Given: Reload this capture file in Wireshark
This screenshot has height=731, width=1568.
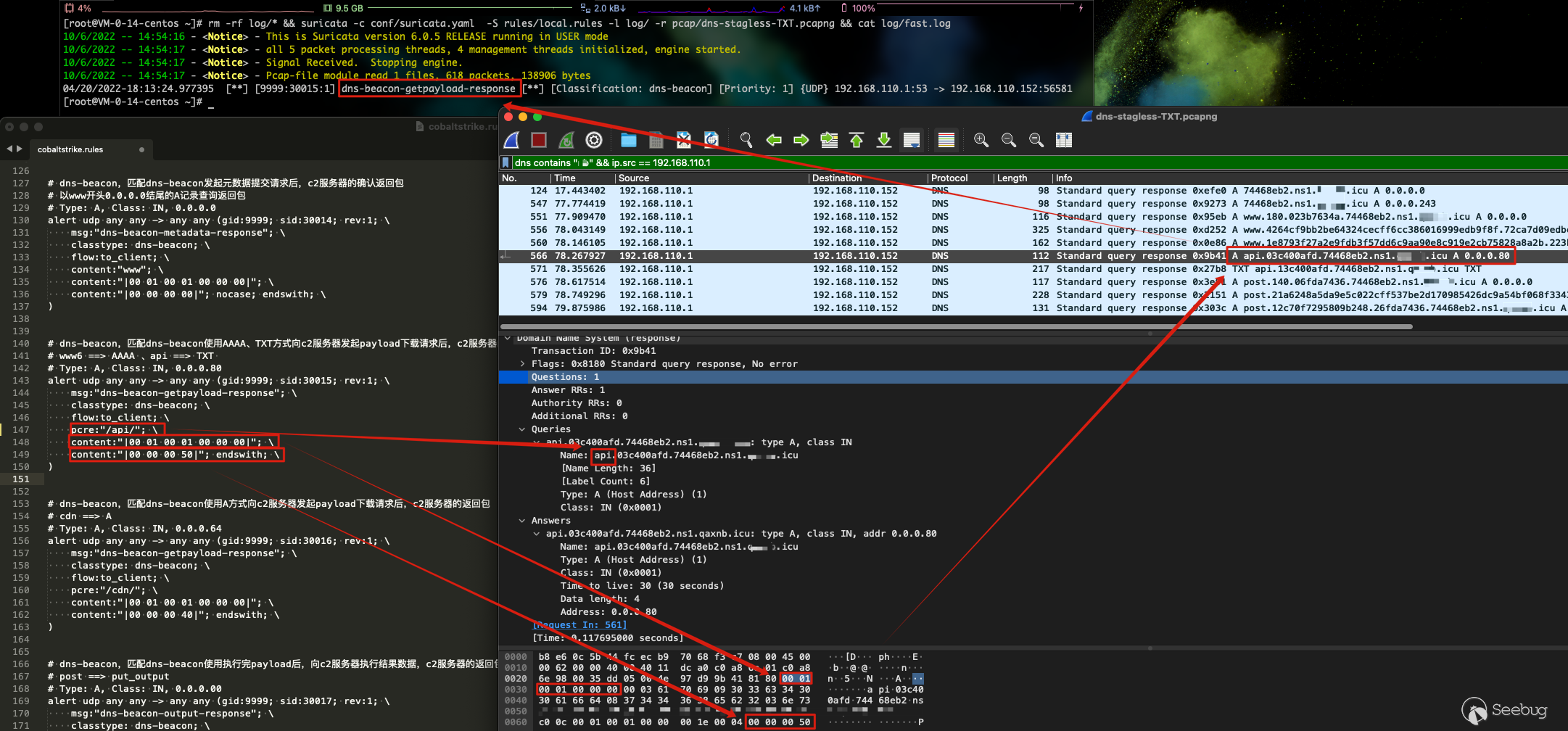Looking at the screenshot, I should point(711,140).
